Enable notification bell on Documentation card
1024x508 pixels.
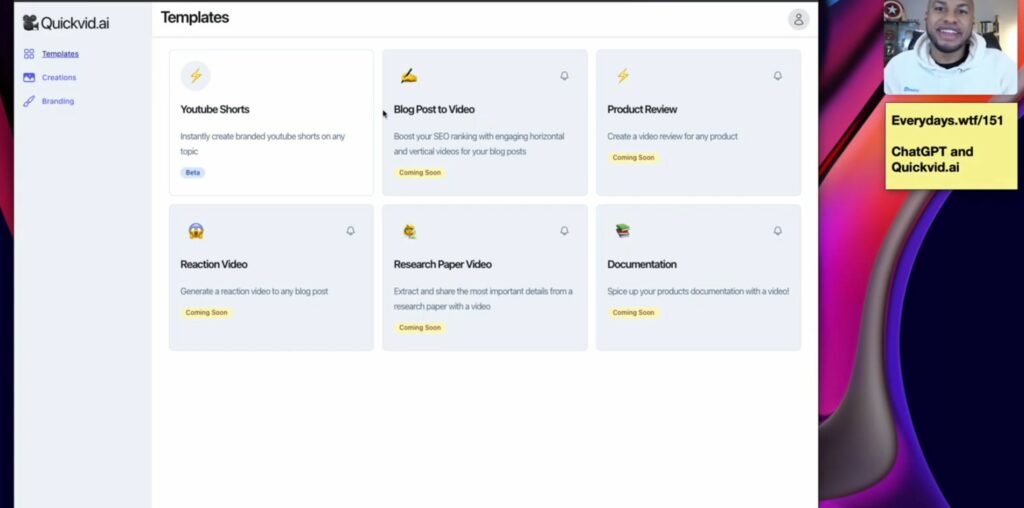[x=777, y=230]
